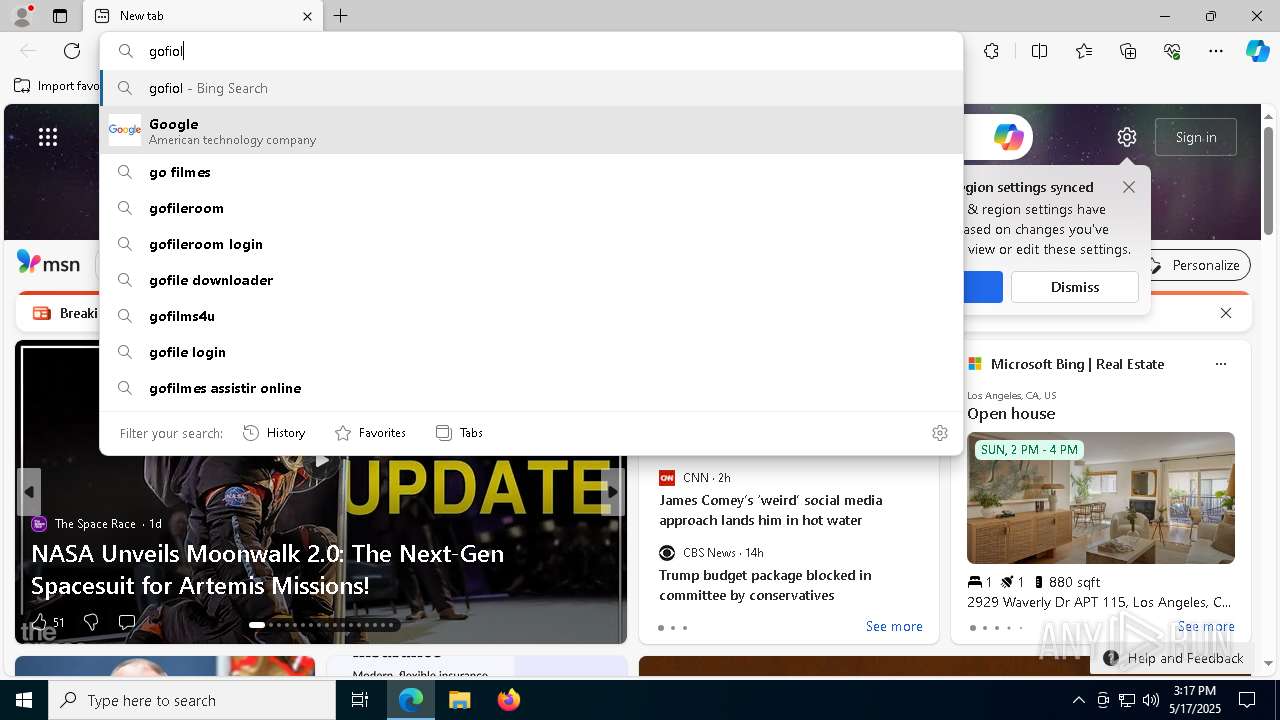Screen dimensions: 1280x720
Task: Choose 'gofilms4u' suggestion
Action: [x=531, y=316]
